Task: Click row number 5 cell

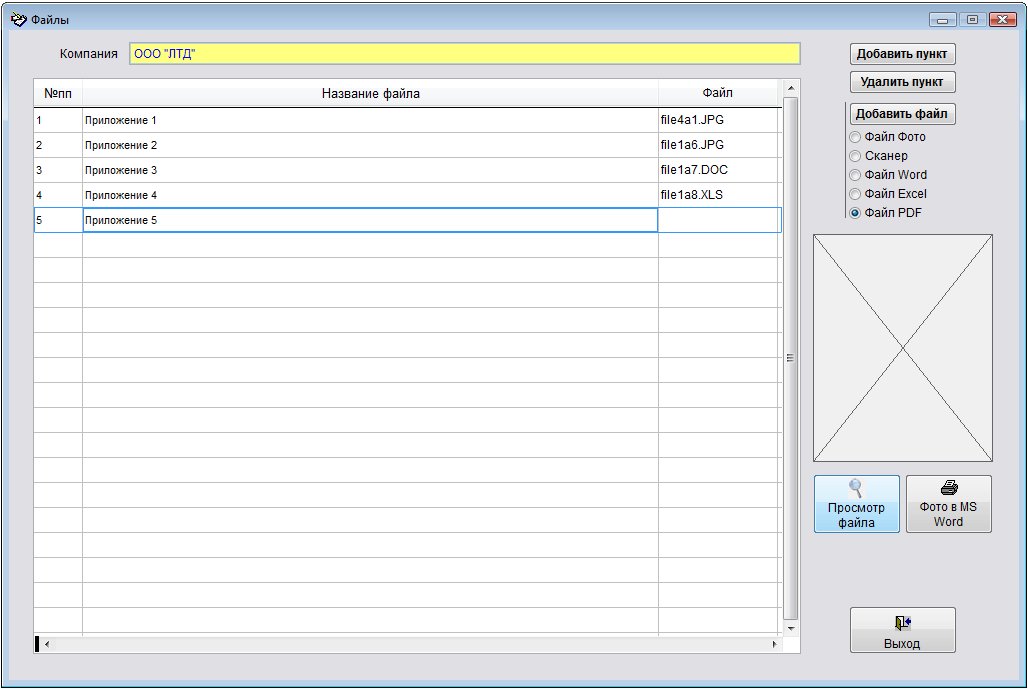Action: pyautogui.click(x=58, y=220)
